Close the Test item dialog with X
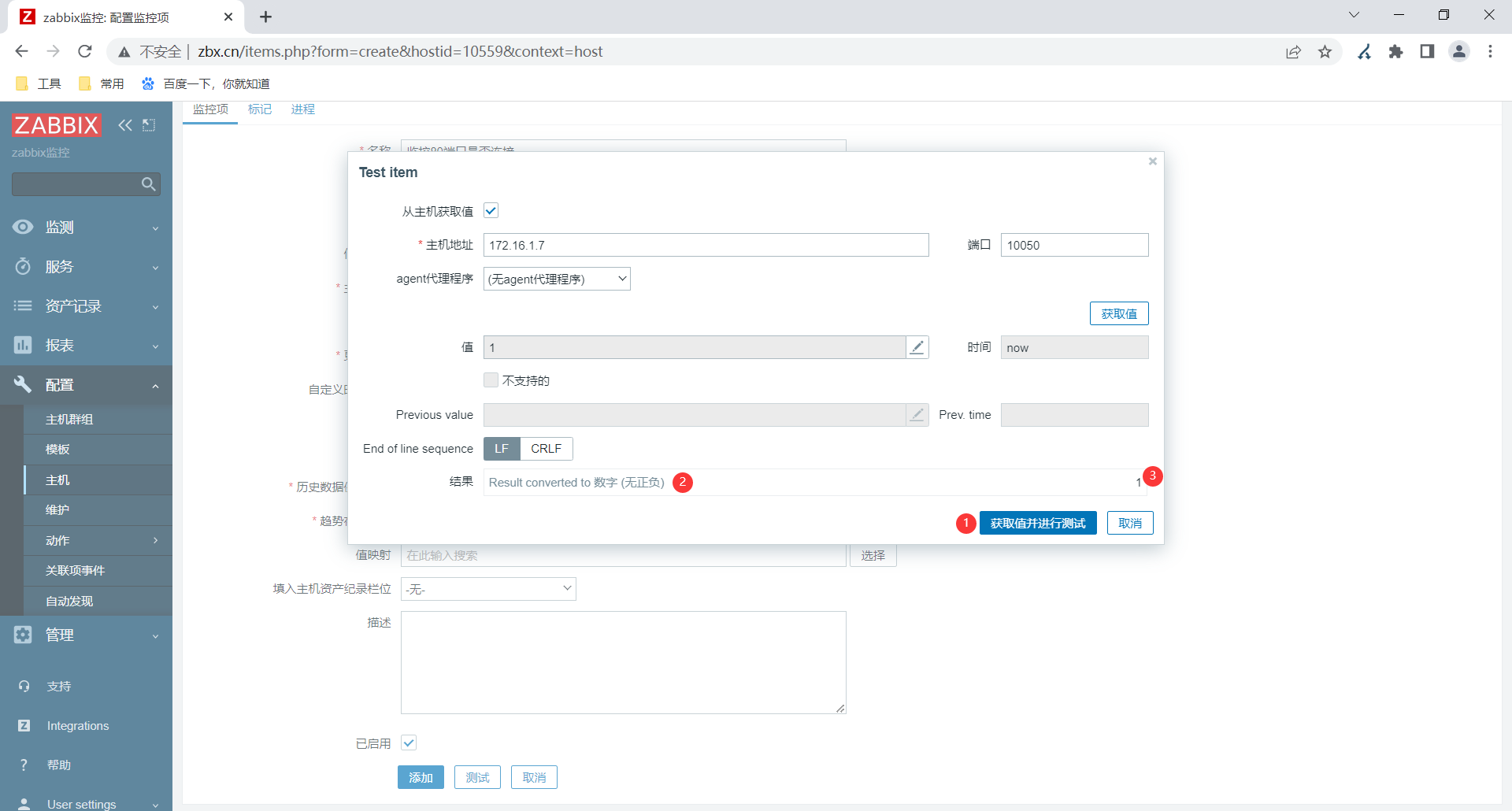The height and width of the screenshot is (811, 1512). tap(1152, 161)
